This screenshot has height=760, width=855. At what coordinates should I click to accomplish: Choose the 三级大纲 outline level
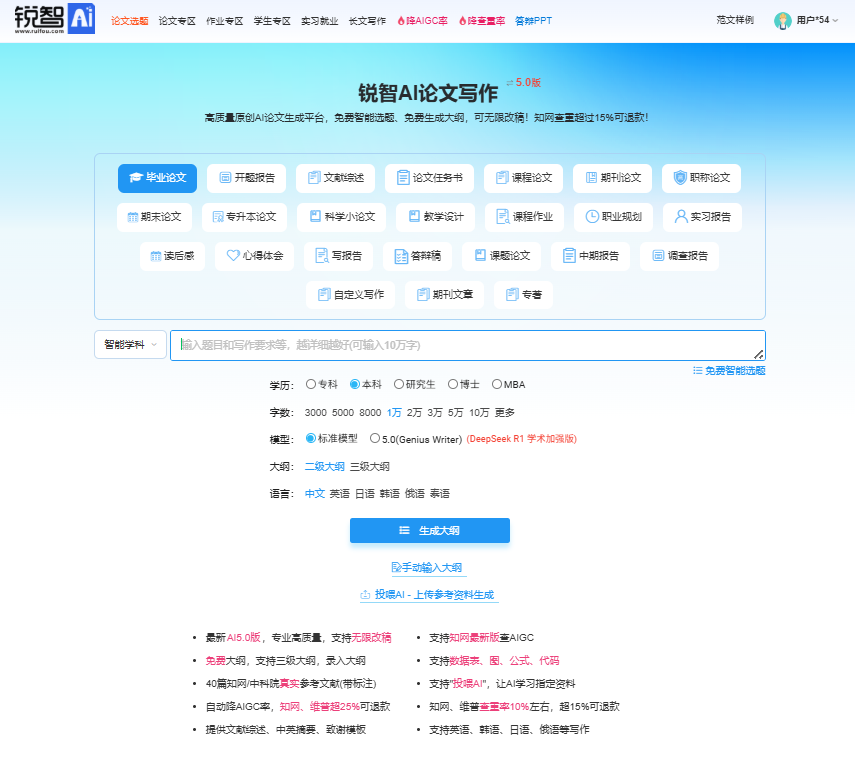pos(370,466)
